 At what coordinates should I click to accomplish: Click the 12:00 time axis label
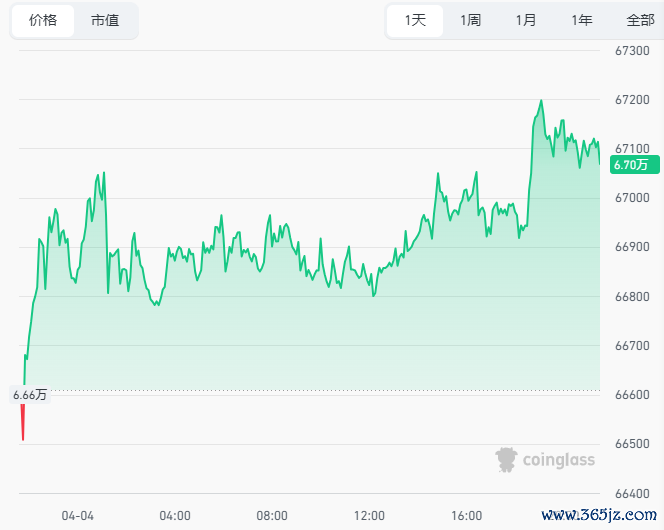pos(369,516)
